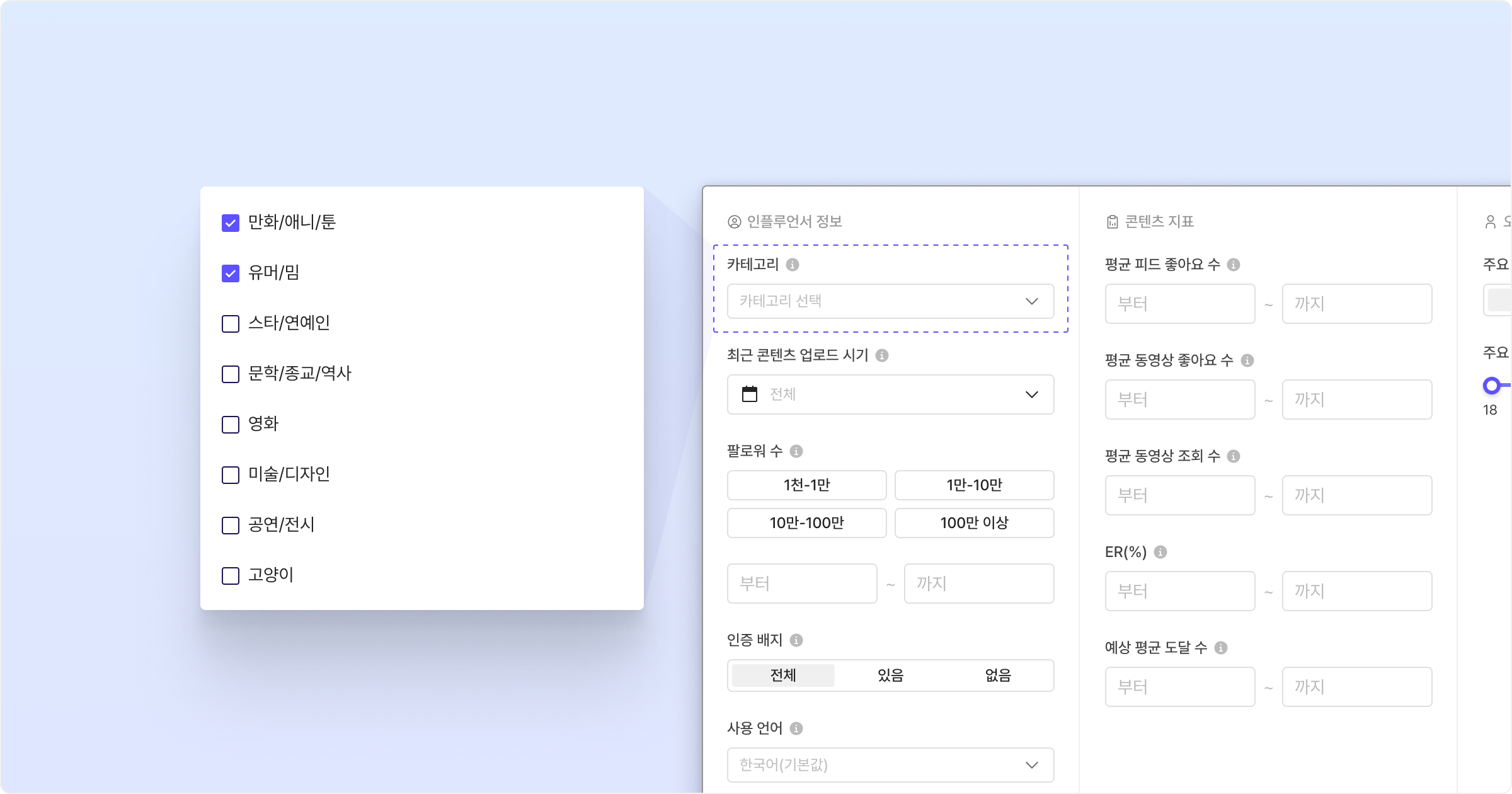This screenshot has width=1512, height=794.
Task: Click info icon next to 인증 배지
Action: pyautogui.click(x=796, y=640)
